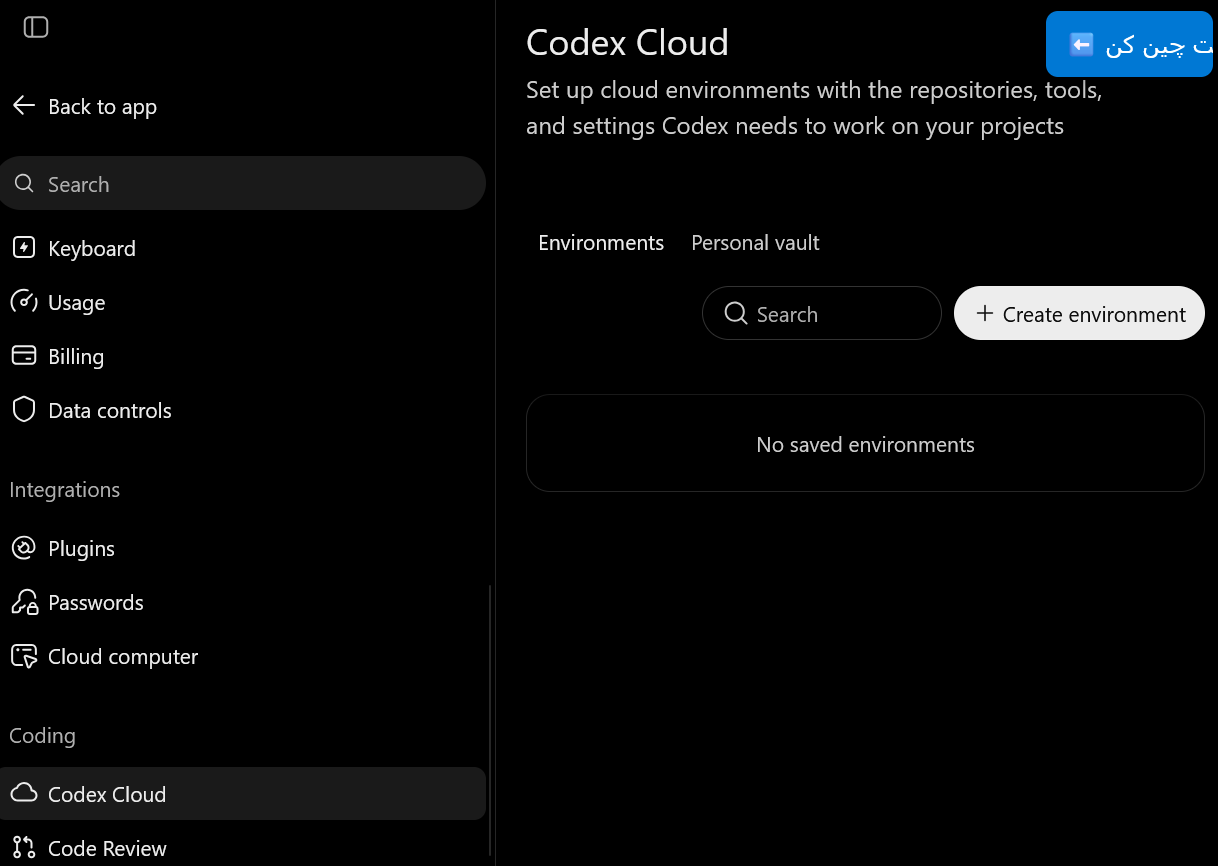
Task: Open Plugins via its sidebar icon
Action: [23, 548]
